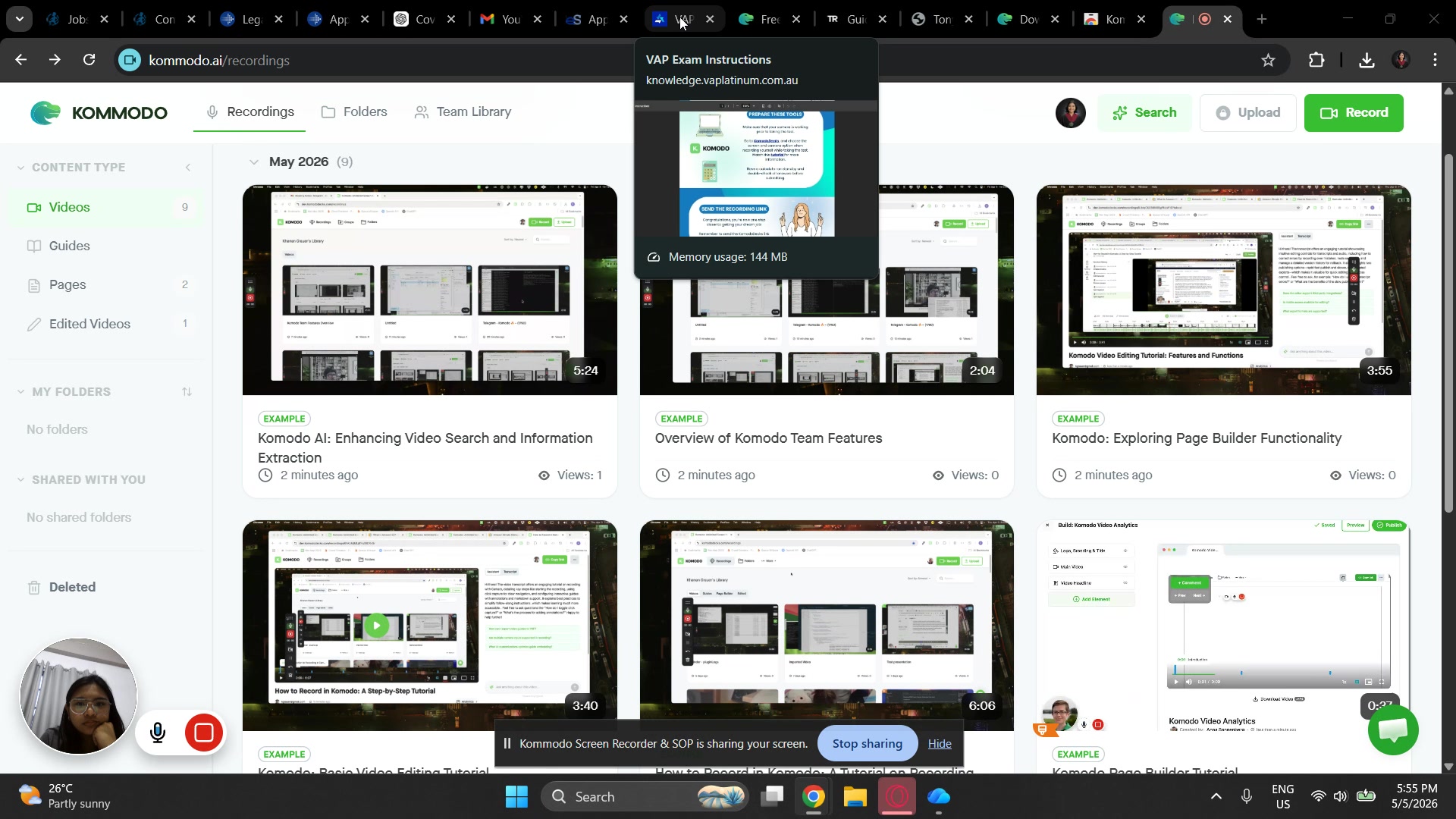The height and width of the screenshot is (819, 1456).
Task: Open Google Chrome from the taskbar
Action: (x=813, y=797)
